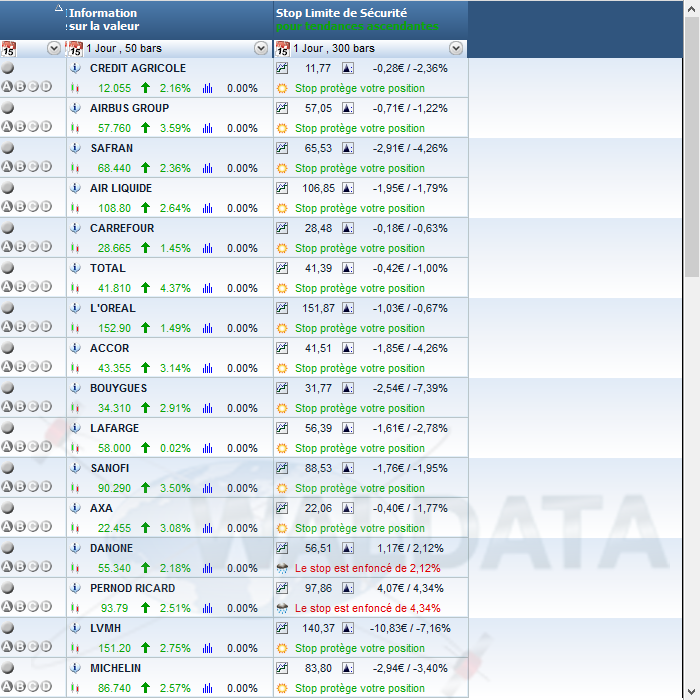Click rain cloud icon in PERNOD RICARD row
The height and width of the screenshot is (700, 700).
click(282, 608)
